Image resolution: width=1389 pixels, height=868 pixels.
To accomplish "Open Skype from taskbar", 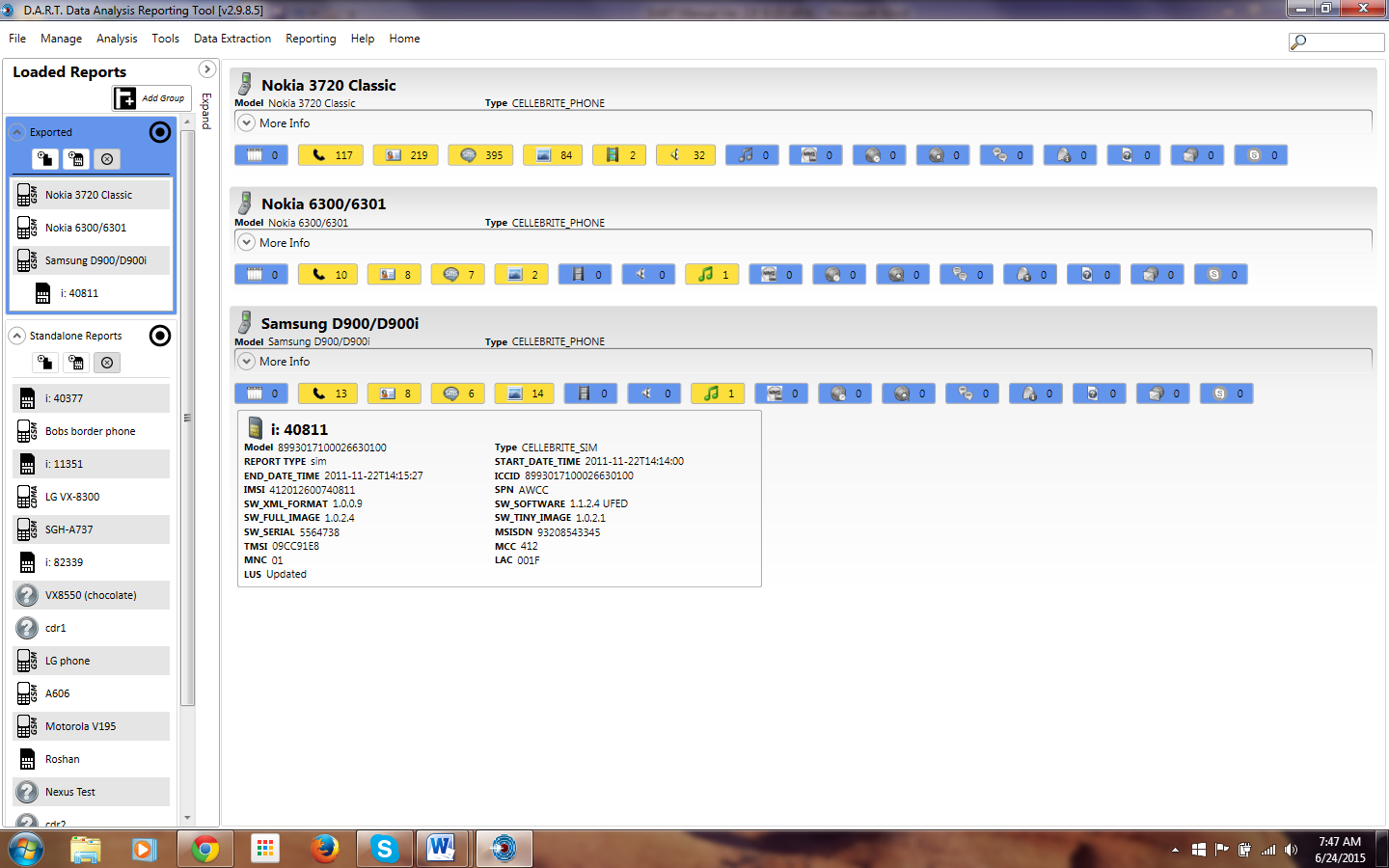I will [384, 849].
